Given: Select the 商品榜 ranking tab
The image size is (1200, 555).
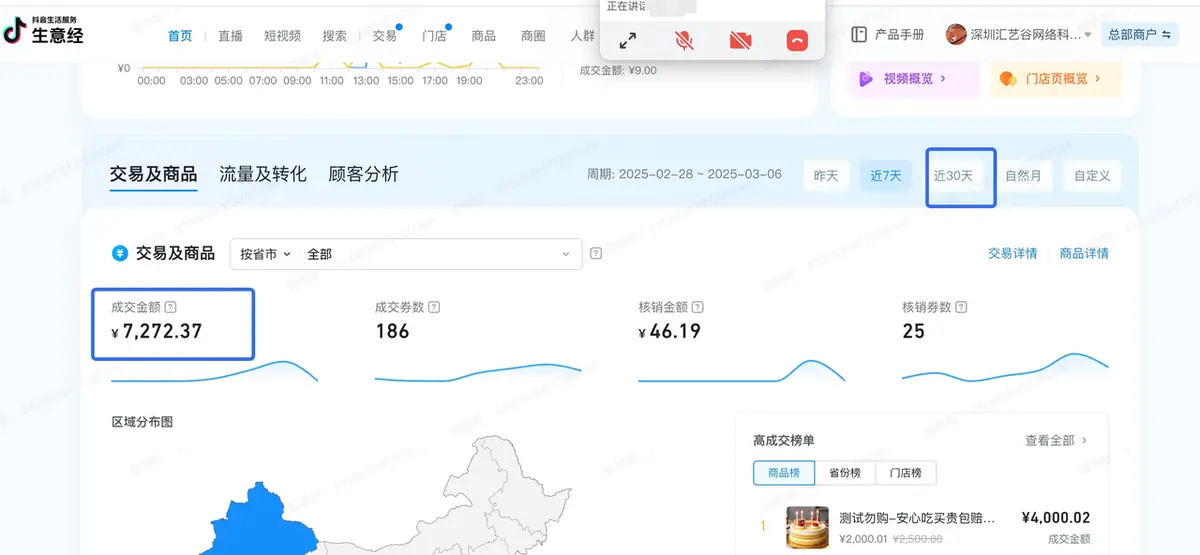Looking at the screenshot, I should (784, 473).
